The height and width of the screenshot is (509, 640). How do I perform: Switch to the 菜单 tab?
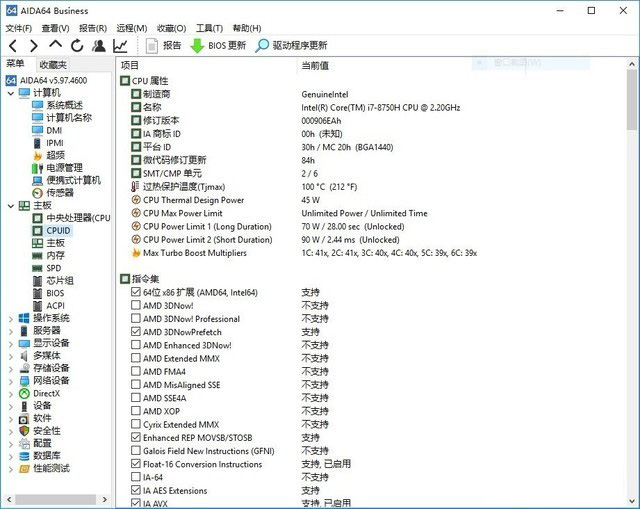coord(15,64)
